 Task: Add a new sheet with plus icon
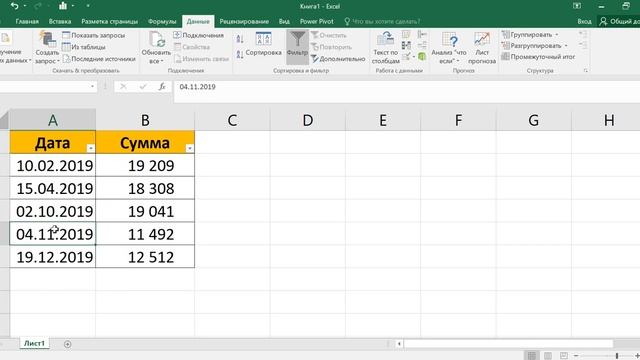click(67, 344)
